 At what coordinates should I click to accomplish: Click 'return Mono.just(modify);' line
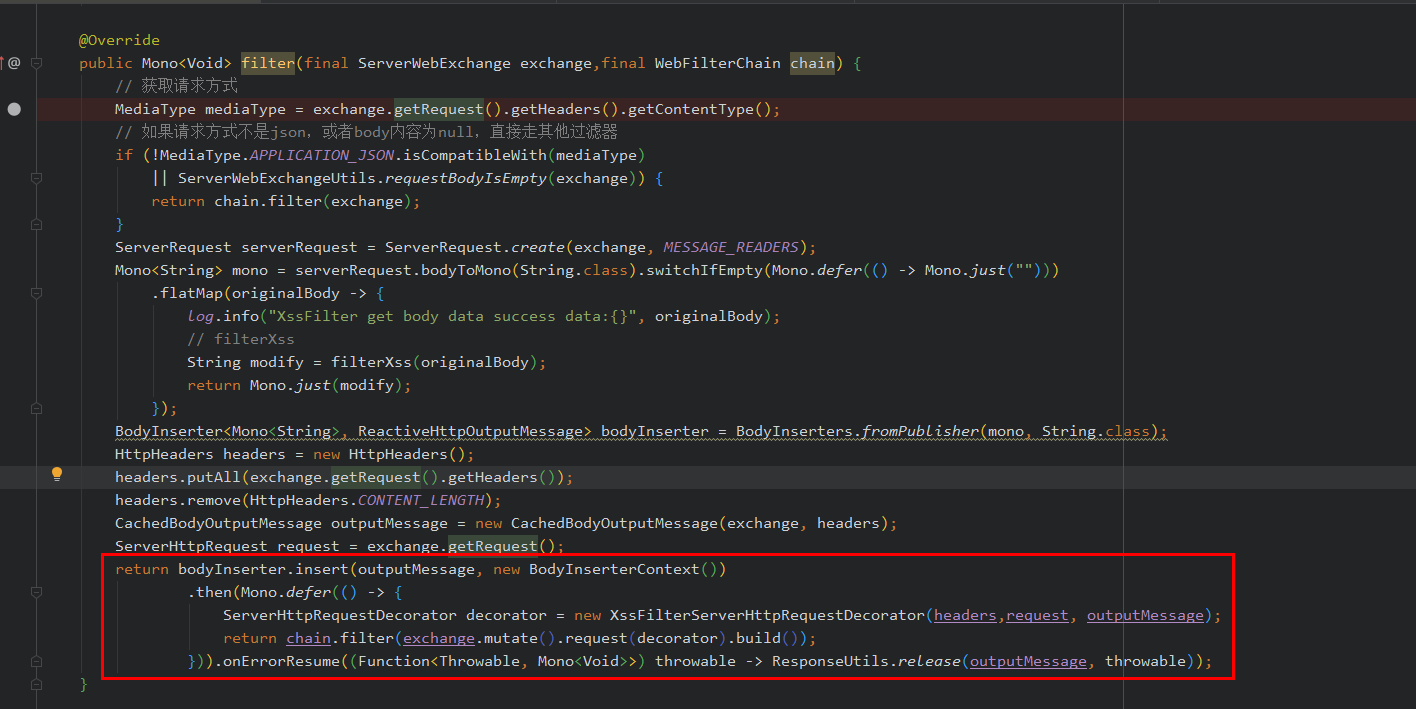point(299,385)
